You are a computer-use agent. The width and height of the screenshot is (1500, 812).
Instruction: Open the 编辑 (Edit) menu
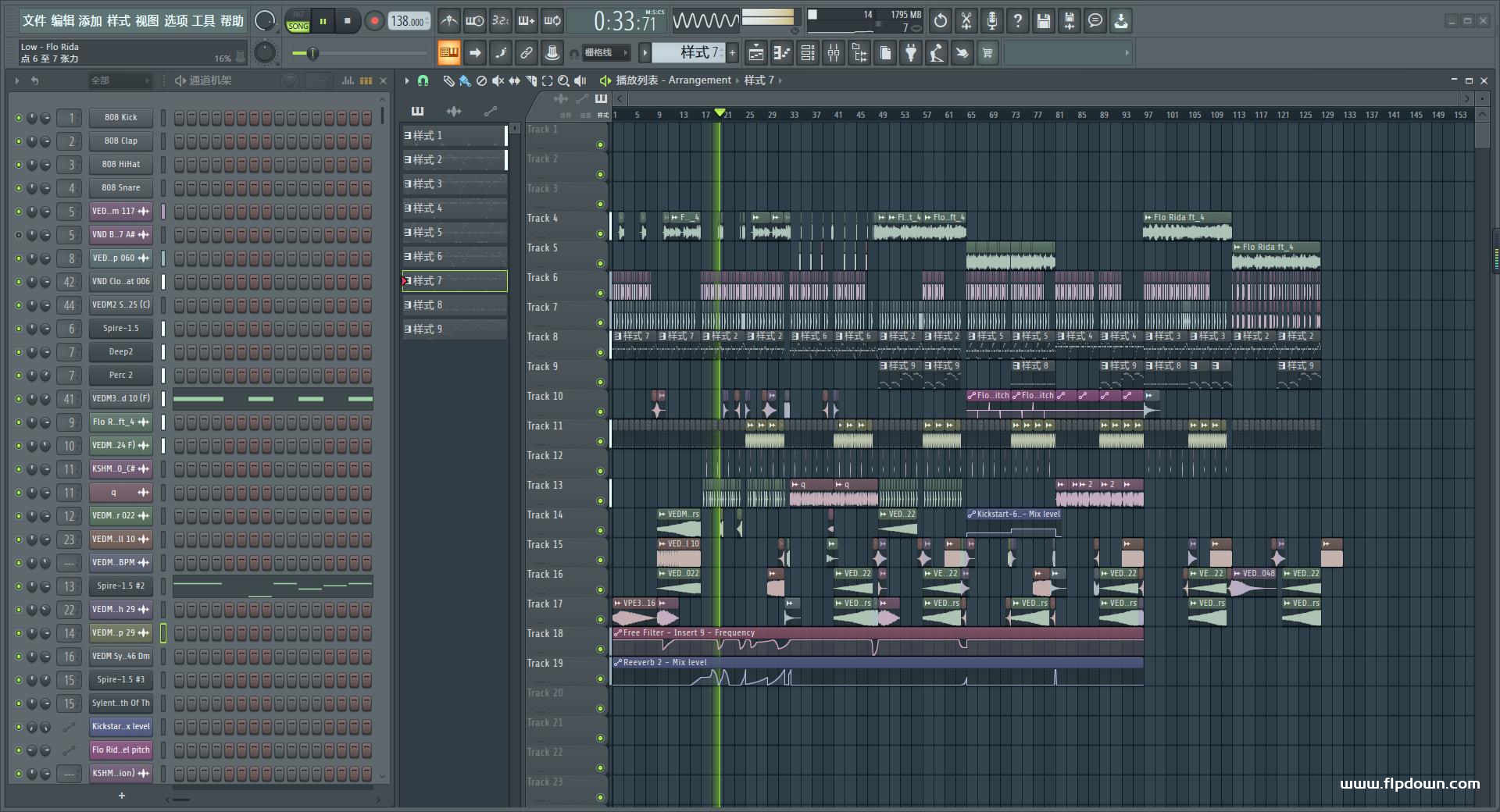(63, 21)
